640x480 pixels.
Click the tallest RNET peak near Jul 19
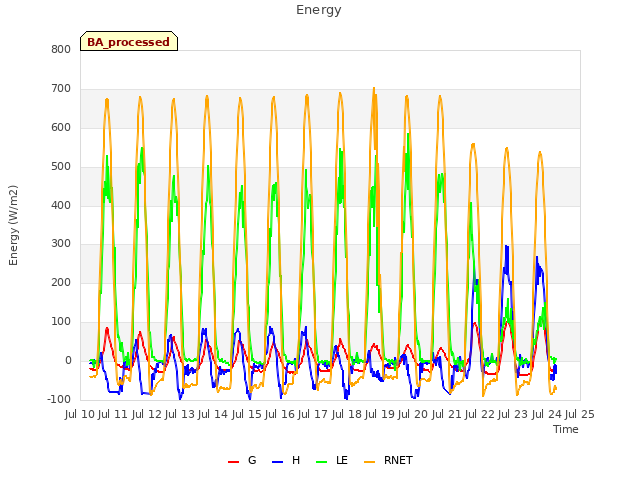(374, 88)
